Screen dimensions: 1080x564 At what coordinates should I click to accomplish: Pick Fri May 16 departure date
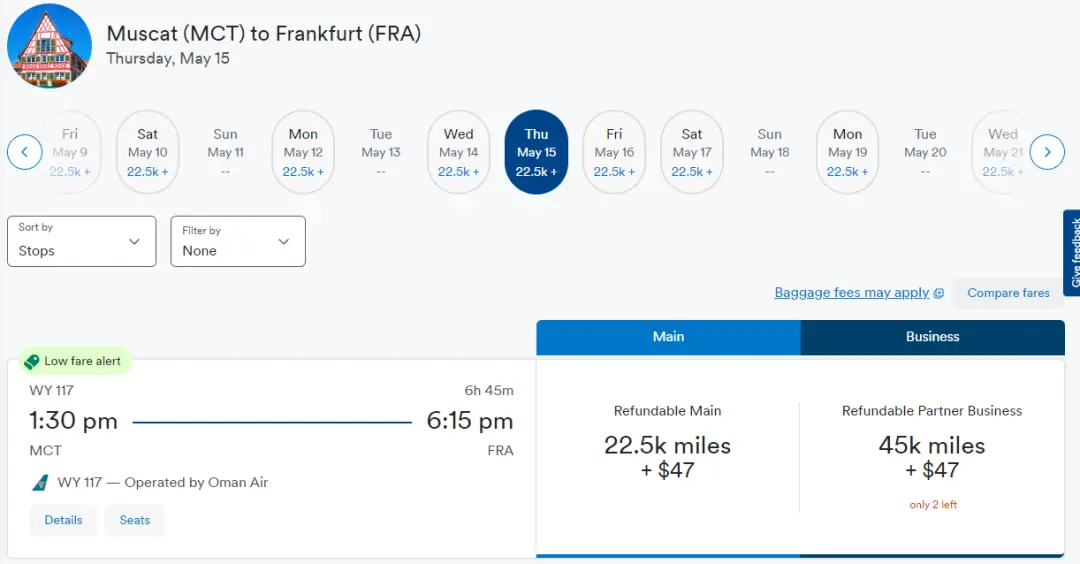(x=614, y=152)
